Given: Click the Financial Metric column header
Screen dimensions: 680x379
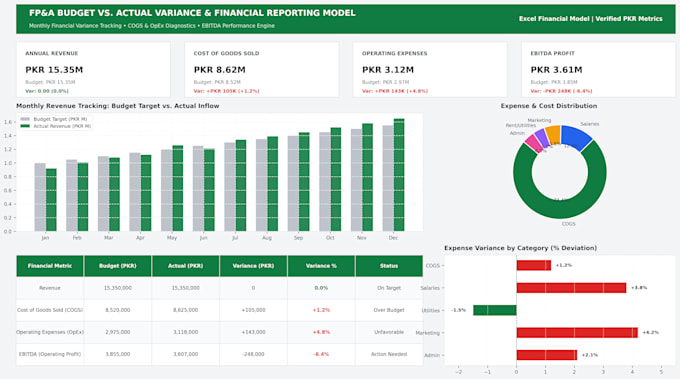Looking at the screenshot, I should 50,266.
